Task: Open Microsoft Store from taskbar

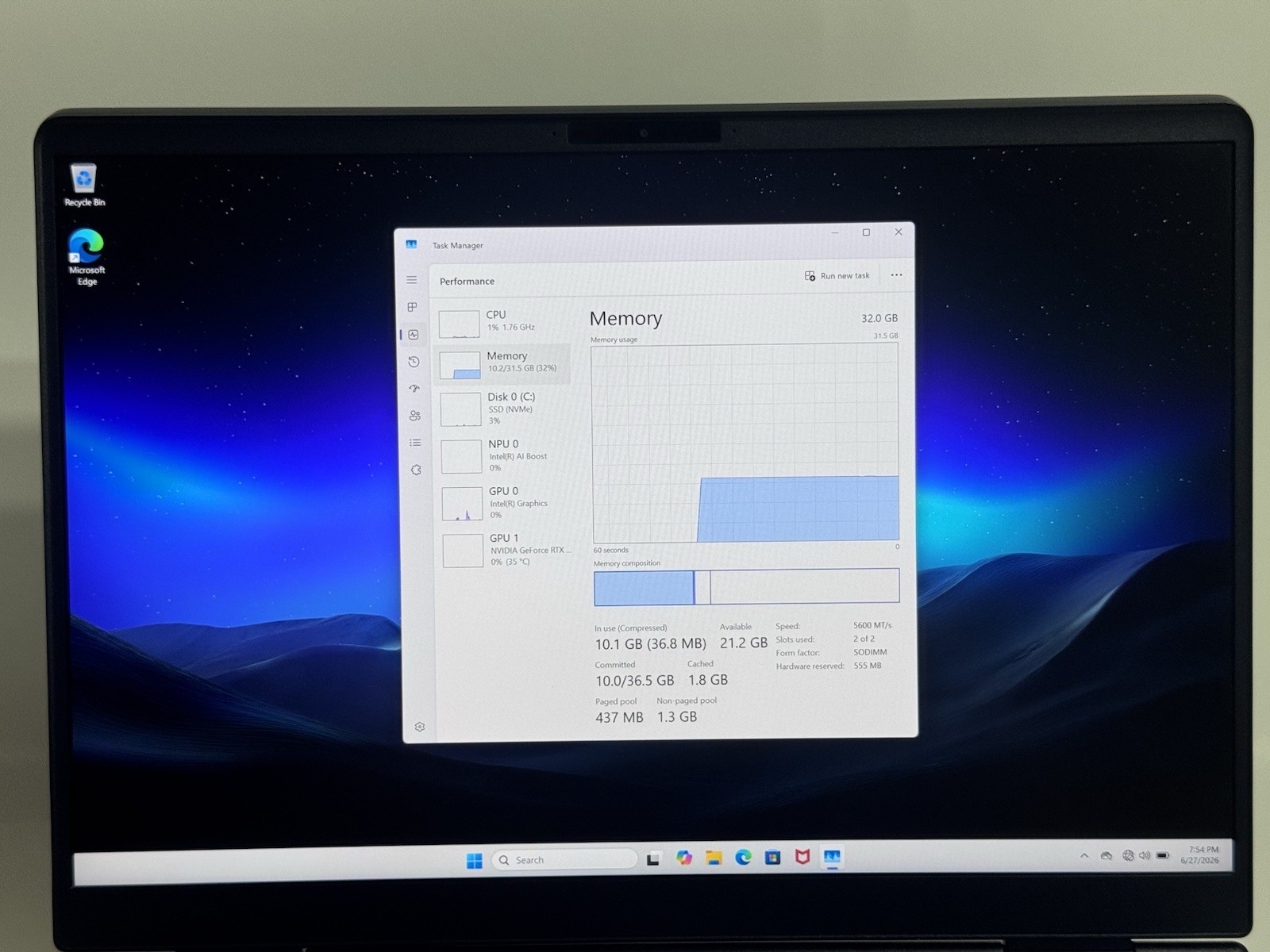Action: click(x=772, y=858)
